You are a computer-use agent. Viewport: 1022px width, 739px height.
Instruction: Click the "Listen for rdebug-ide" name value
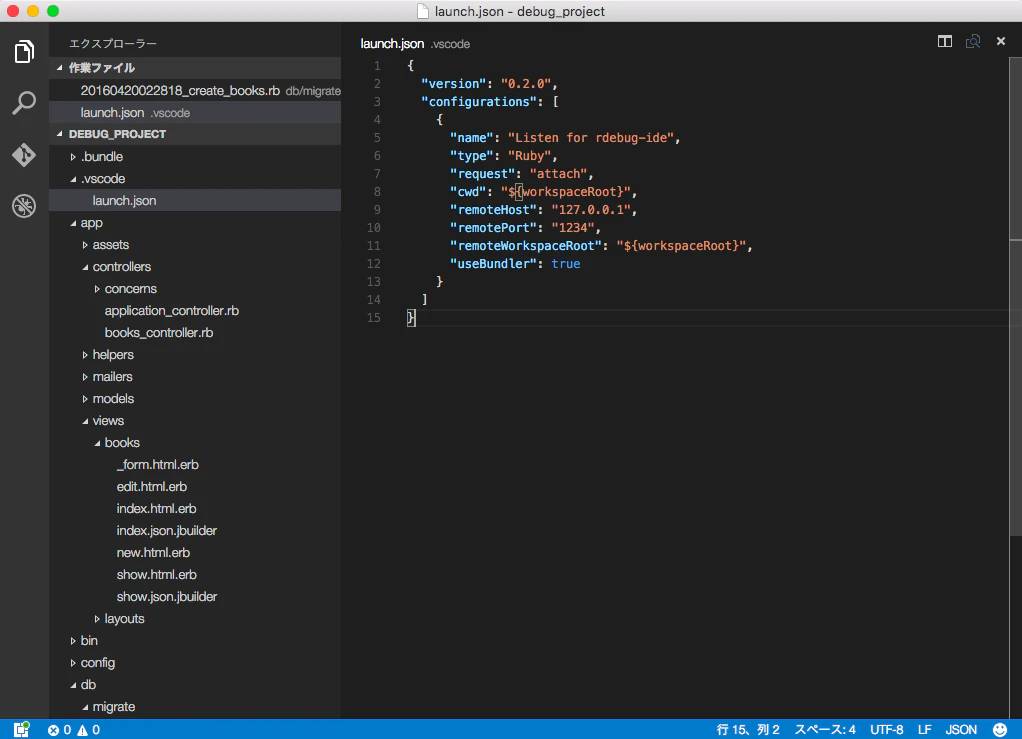(x=593, y=138)
